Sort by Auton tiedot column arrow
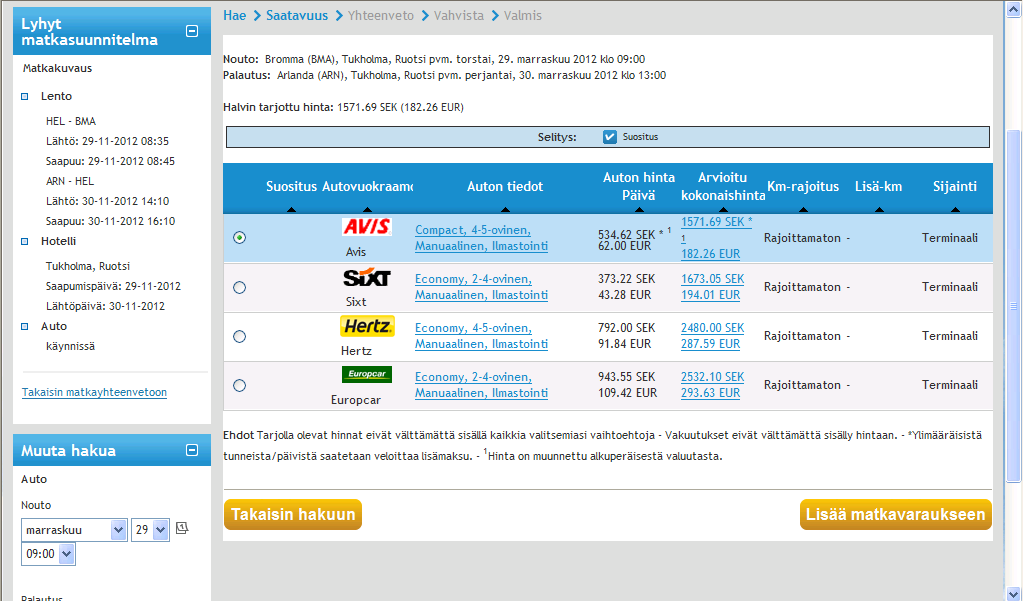 coord(505,210)
